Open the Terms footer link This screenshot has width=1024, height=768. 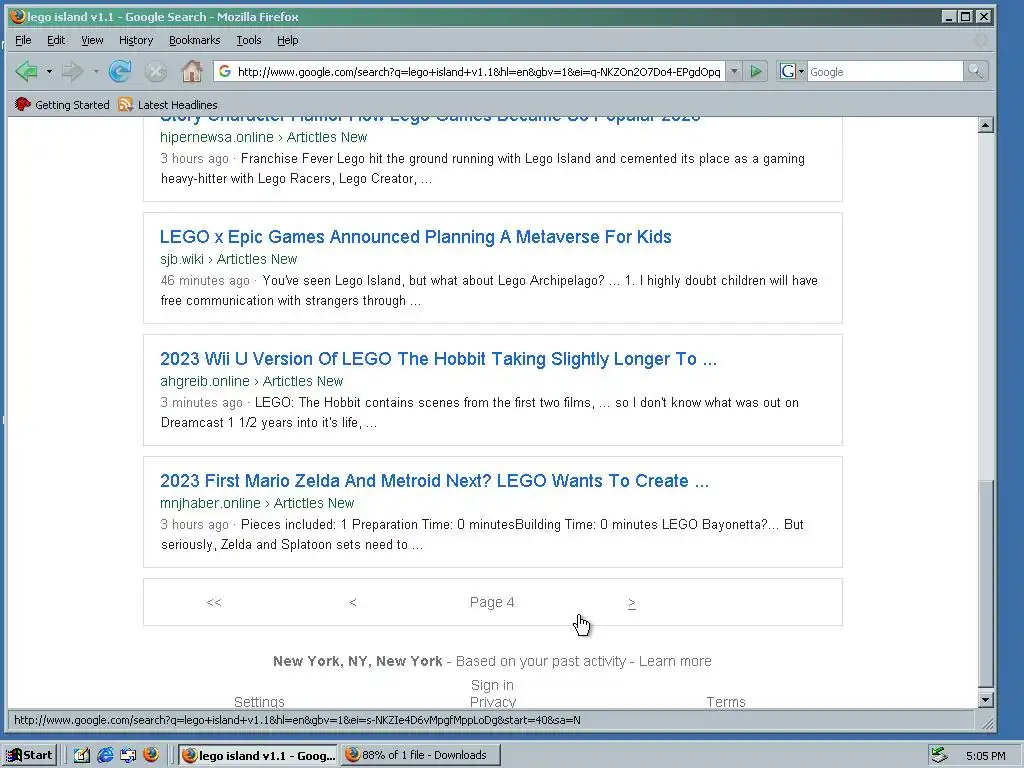click(726, 701)
